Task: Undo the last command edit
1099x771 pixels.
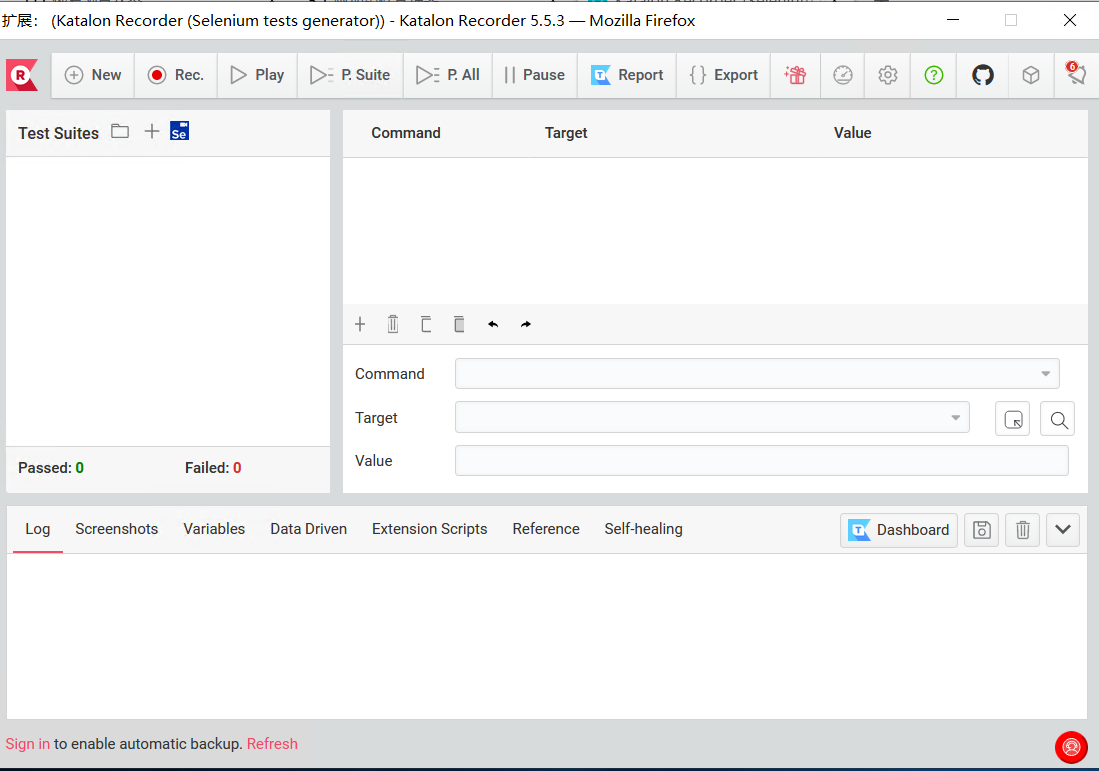Action: click(493, 325)
